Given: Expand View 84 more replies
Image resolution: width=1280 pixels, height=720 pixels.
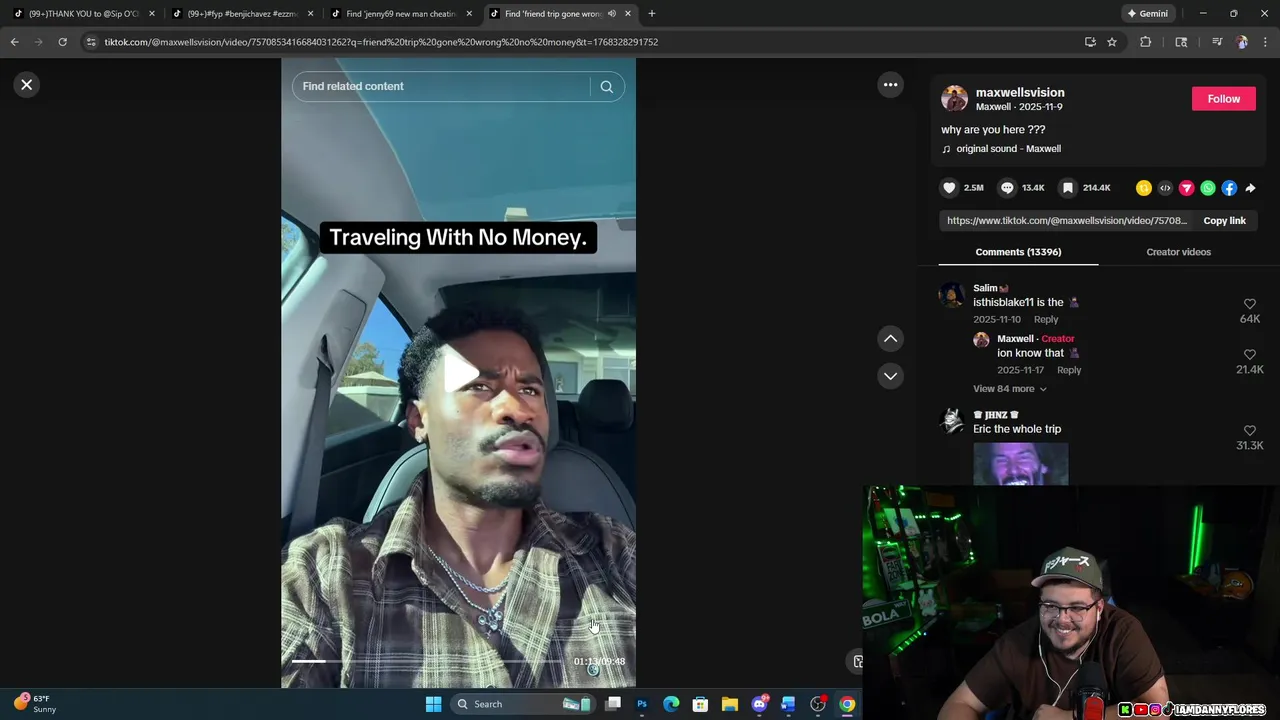Looking at the screenshot, I should 1009,389.
